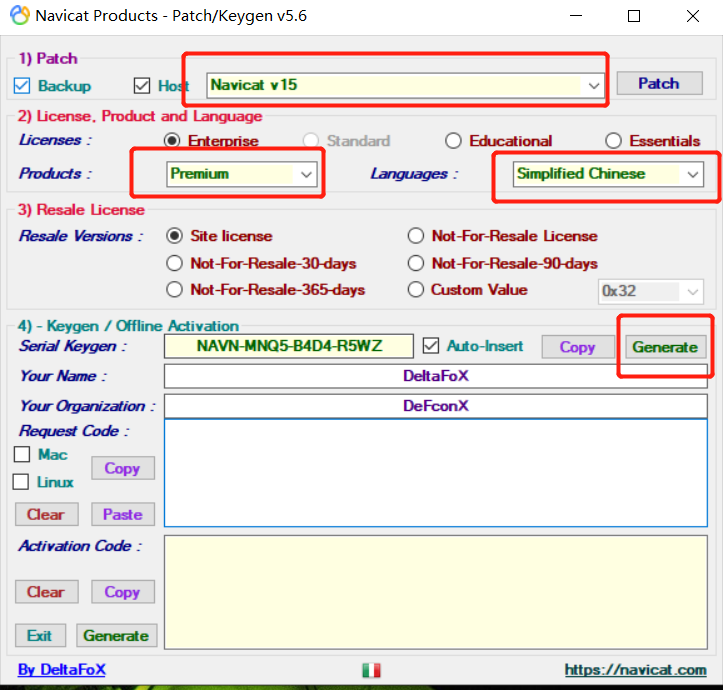This screenshot has width=723, height=690.
Task: Click the Your Name field containing DeltaFoX
Action: point(436,376)
